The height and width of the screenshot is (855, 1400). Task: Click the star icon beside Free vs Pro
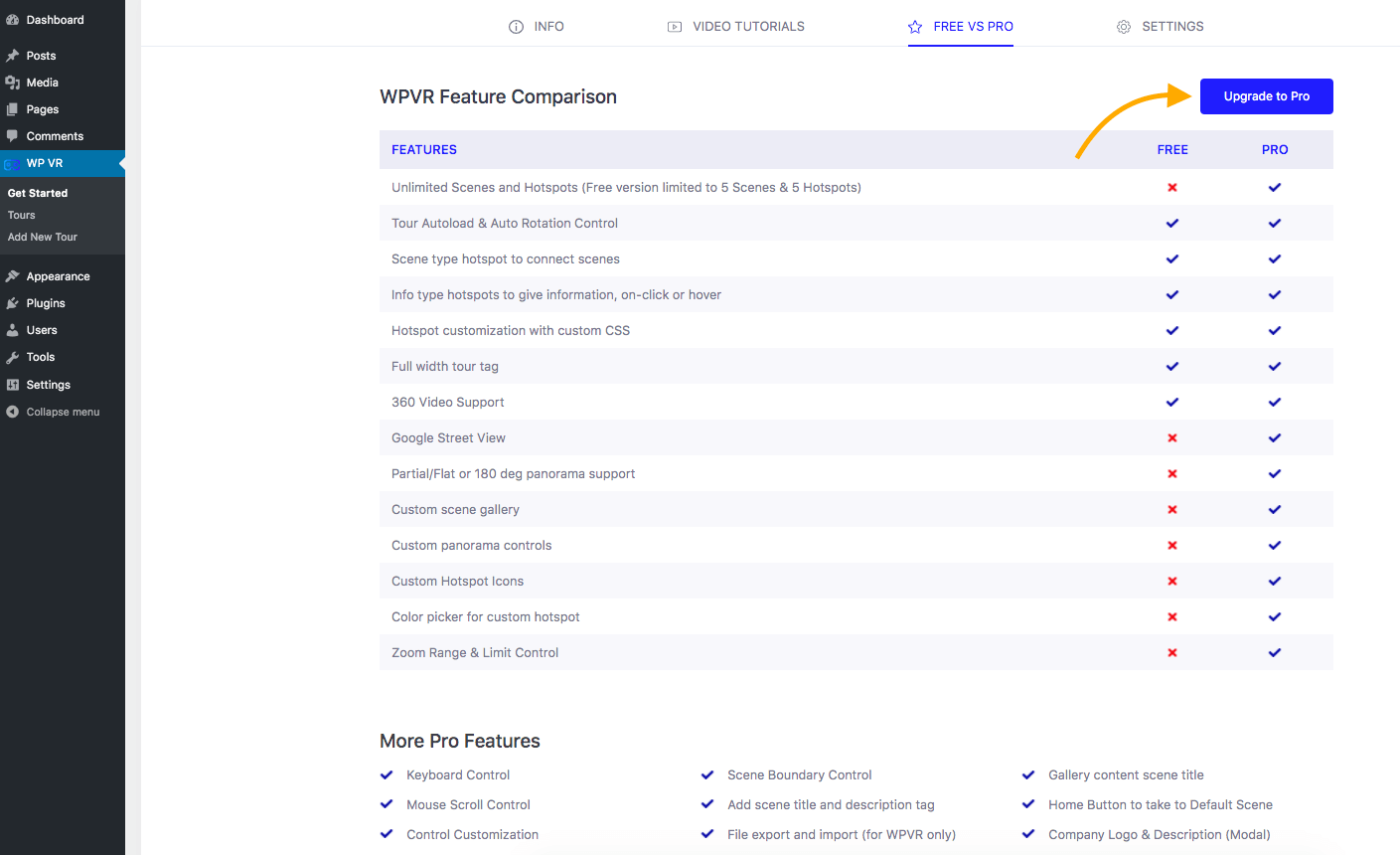point(915,27)
